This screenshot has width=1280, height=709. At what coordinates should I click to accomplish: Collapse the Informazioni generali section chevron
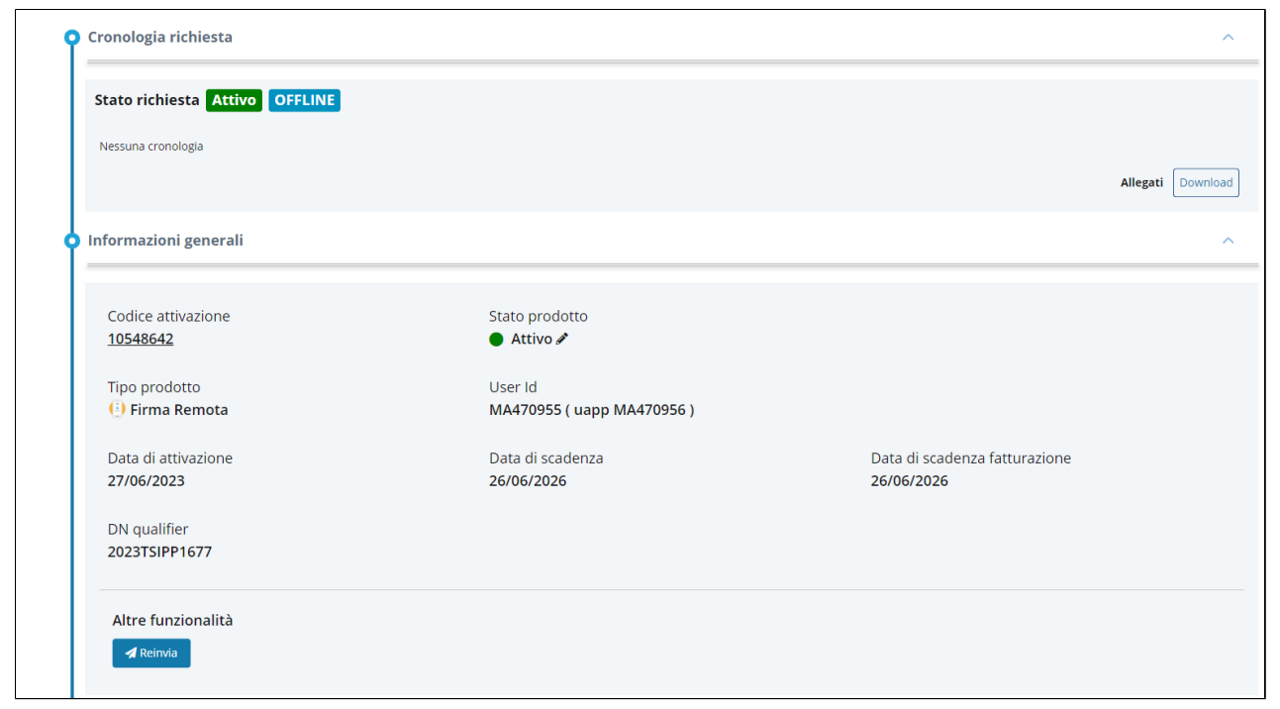tap(1228, 241)
